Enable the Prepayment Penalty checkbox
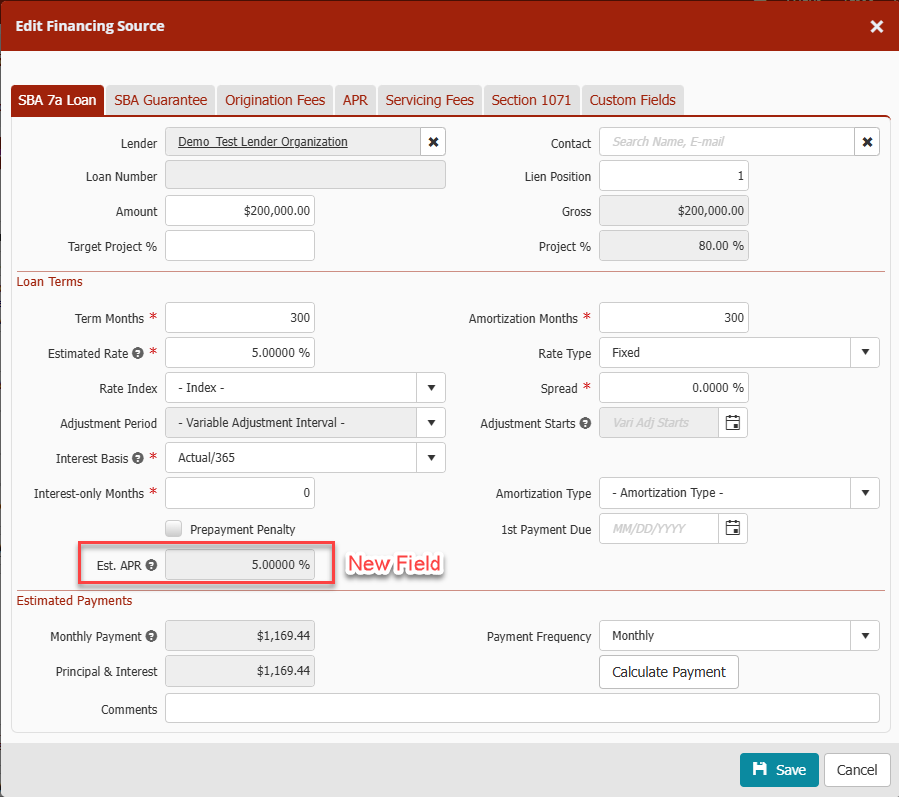Viewport: 899px width, 797px height. (174, 529)
